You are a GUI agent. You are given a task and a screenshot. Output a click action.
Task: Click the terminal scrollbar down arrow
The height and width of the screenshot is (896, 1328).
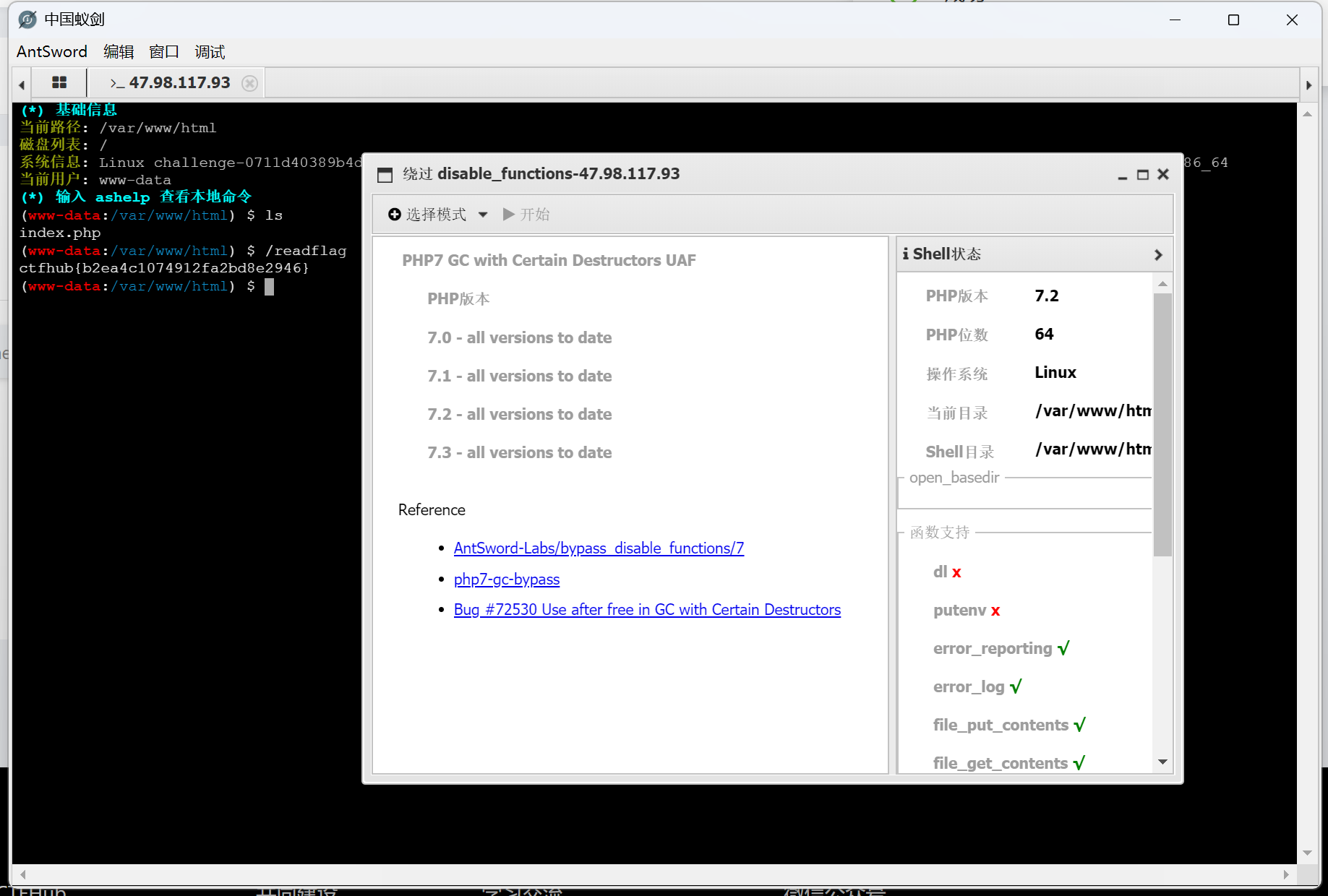coord(1307,853)
